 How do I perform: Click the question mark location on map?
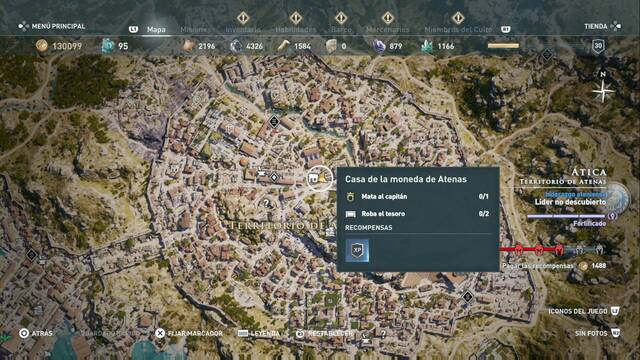click(x=267, y=202)
